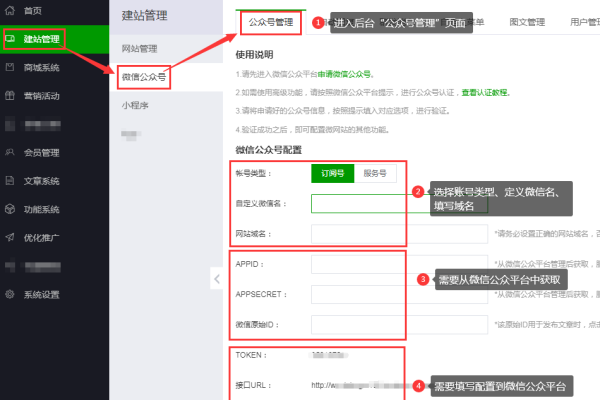Click the document icon beside 文章系统
Screen dimensions: 600x400
click(10, 181)
